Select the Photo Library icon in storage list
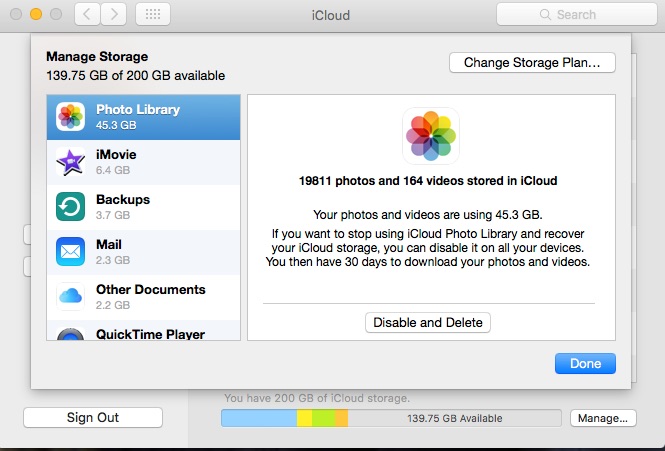 click(x=70, y=116)
